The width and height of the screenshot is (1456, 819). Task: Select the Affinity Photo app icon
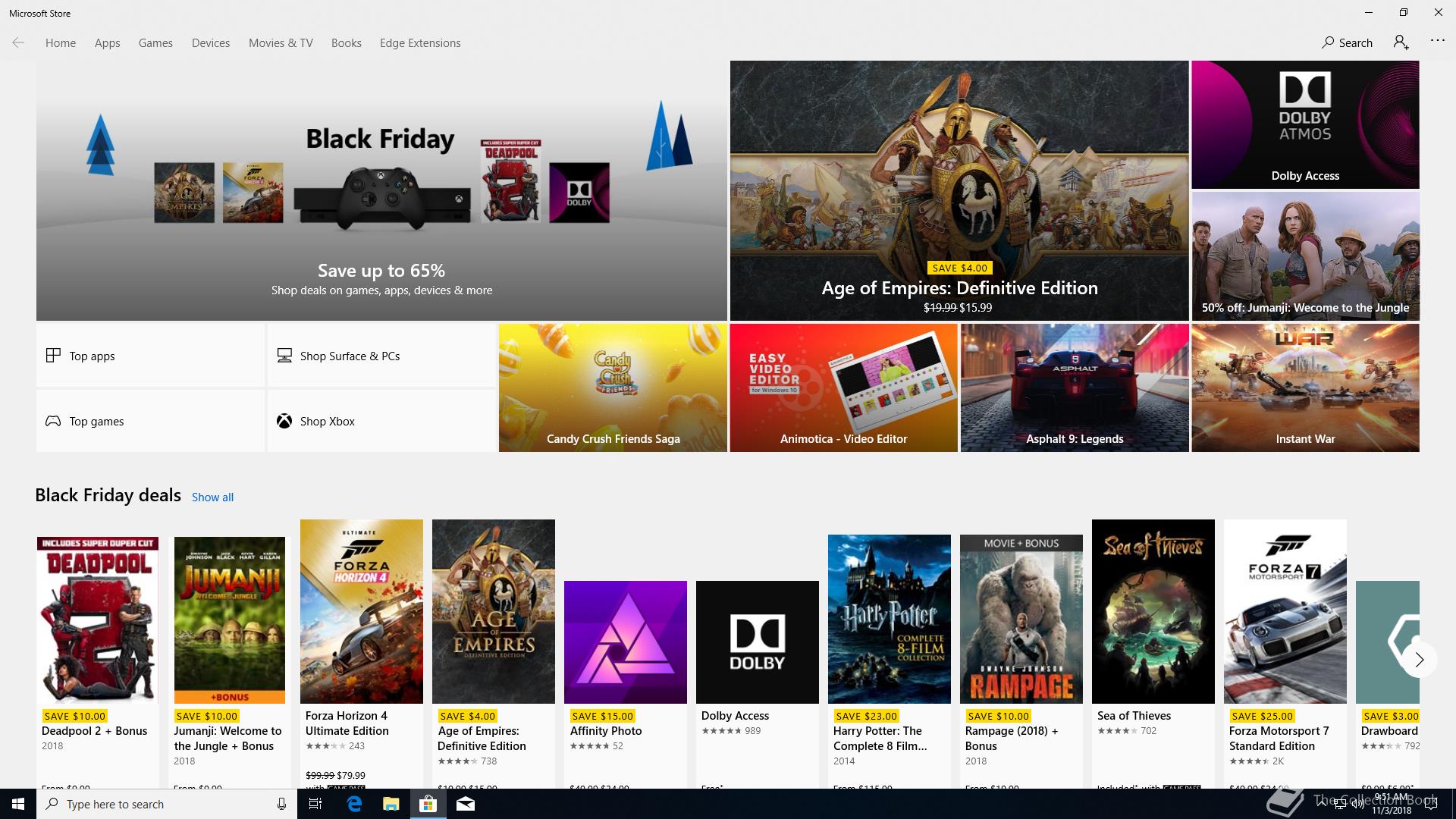[x=626, y=642]
